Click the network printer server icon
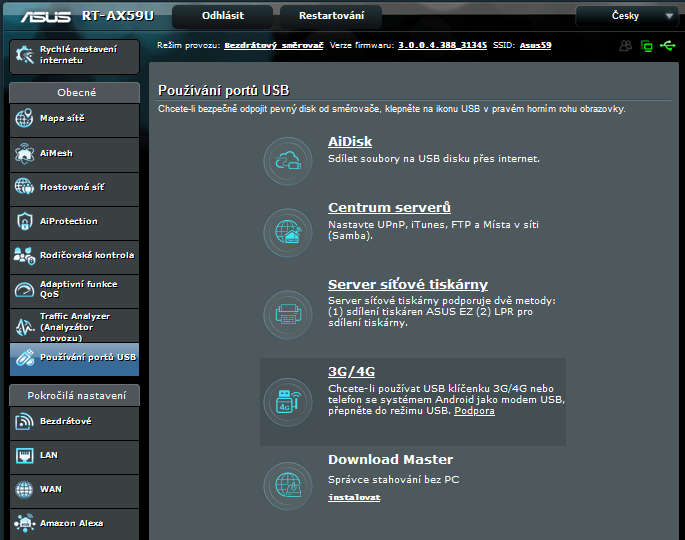The height and width of the screenshot is (540, 685). click(x=288, y=312)
